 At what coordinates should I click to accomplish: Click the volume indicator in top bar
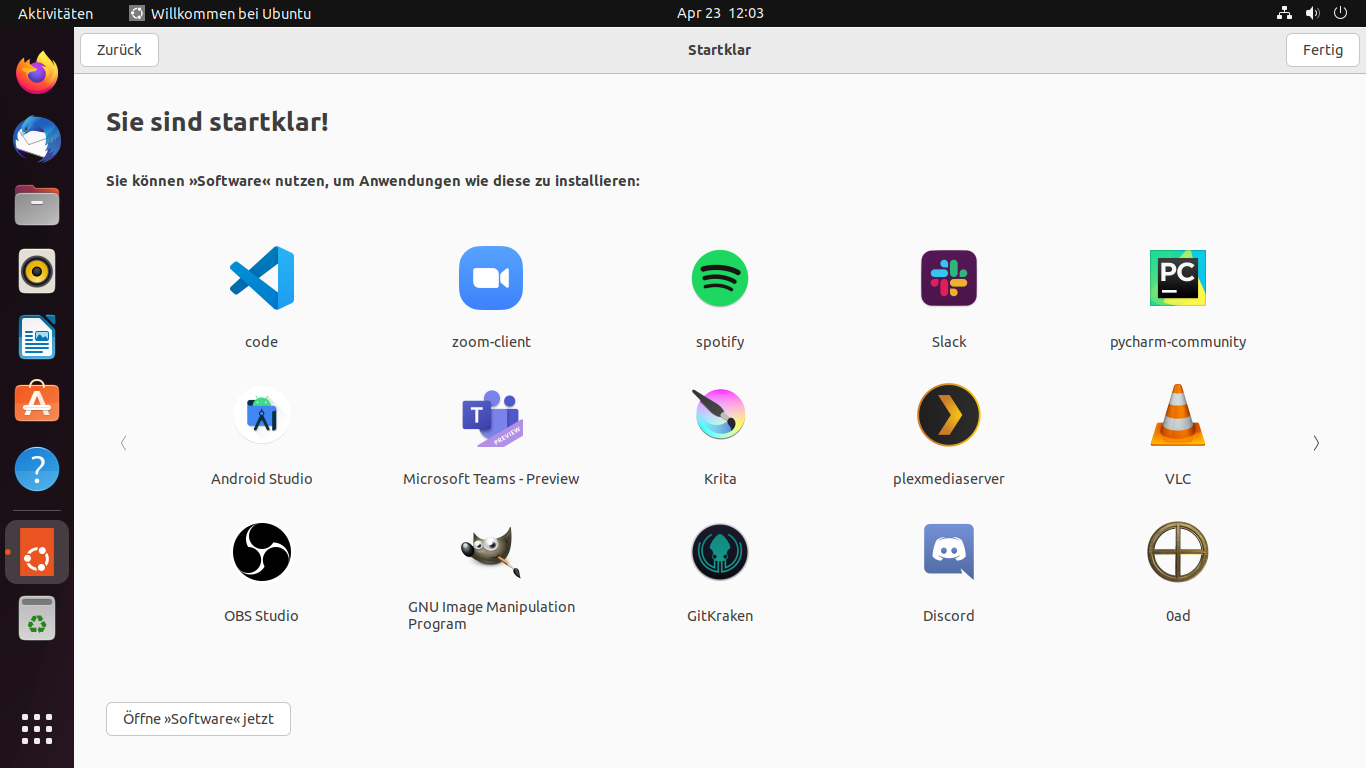(1312, 13)
